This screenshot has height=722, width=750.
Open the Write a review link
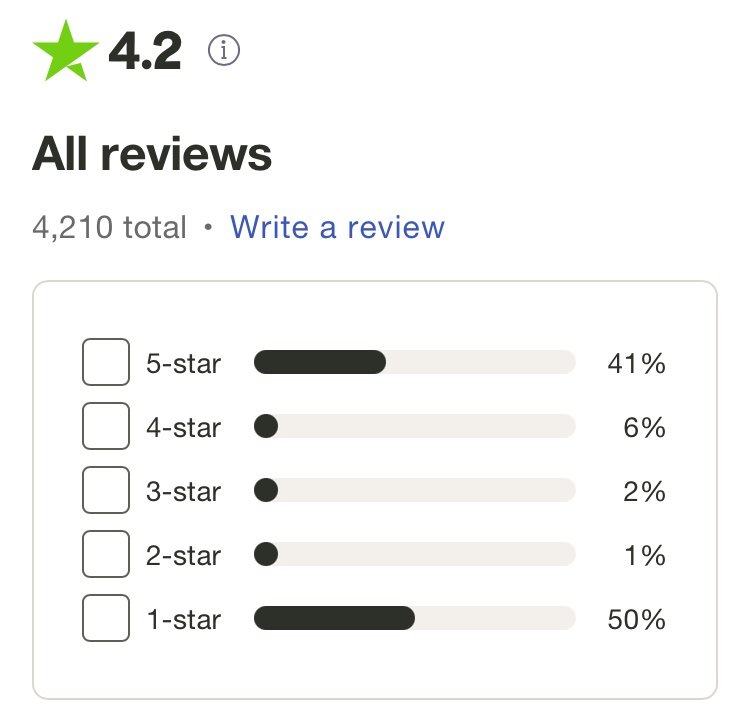coord(337,227)
